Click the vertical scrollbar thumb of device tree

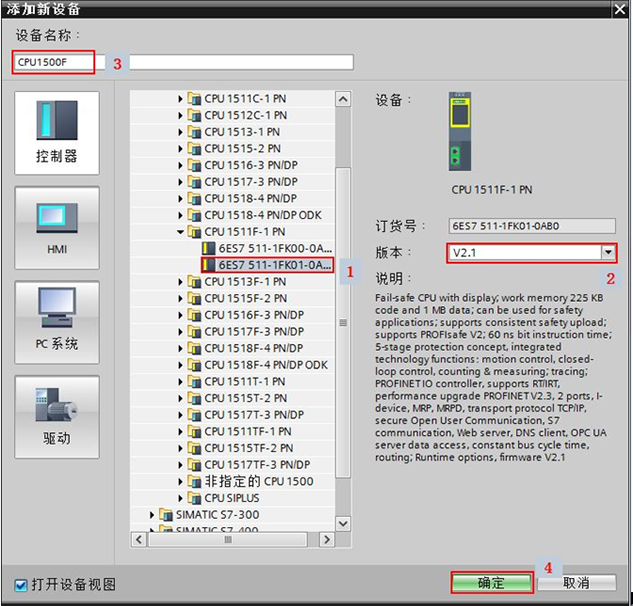tap(343, 323)
